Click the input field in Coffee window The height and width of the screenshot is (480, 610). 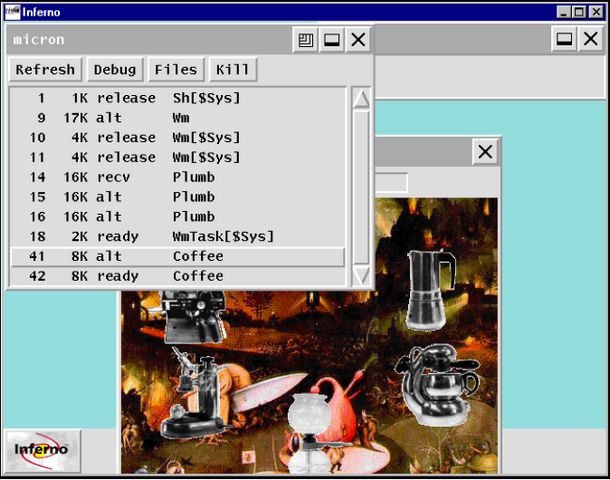point(392,183)
